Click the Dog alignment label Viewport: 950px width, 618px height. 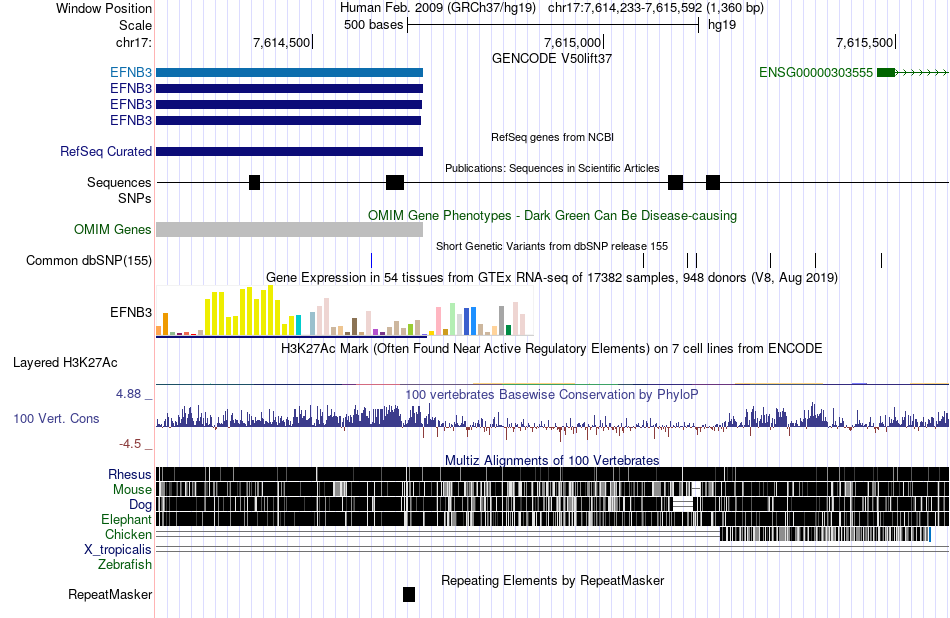tap(141, 505)
